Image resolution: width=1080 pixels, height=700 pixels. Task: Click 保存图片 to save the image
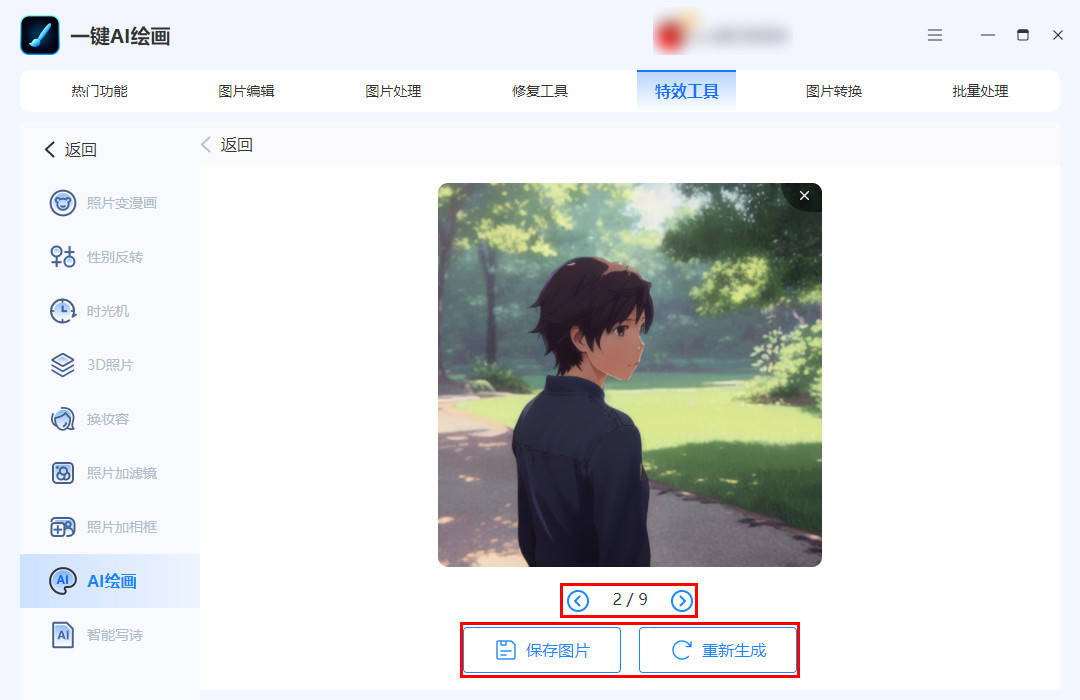pyautogui.click(x=542, y=650)
